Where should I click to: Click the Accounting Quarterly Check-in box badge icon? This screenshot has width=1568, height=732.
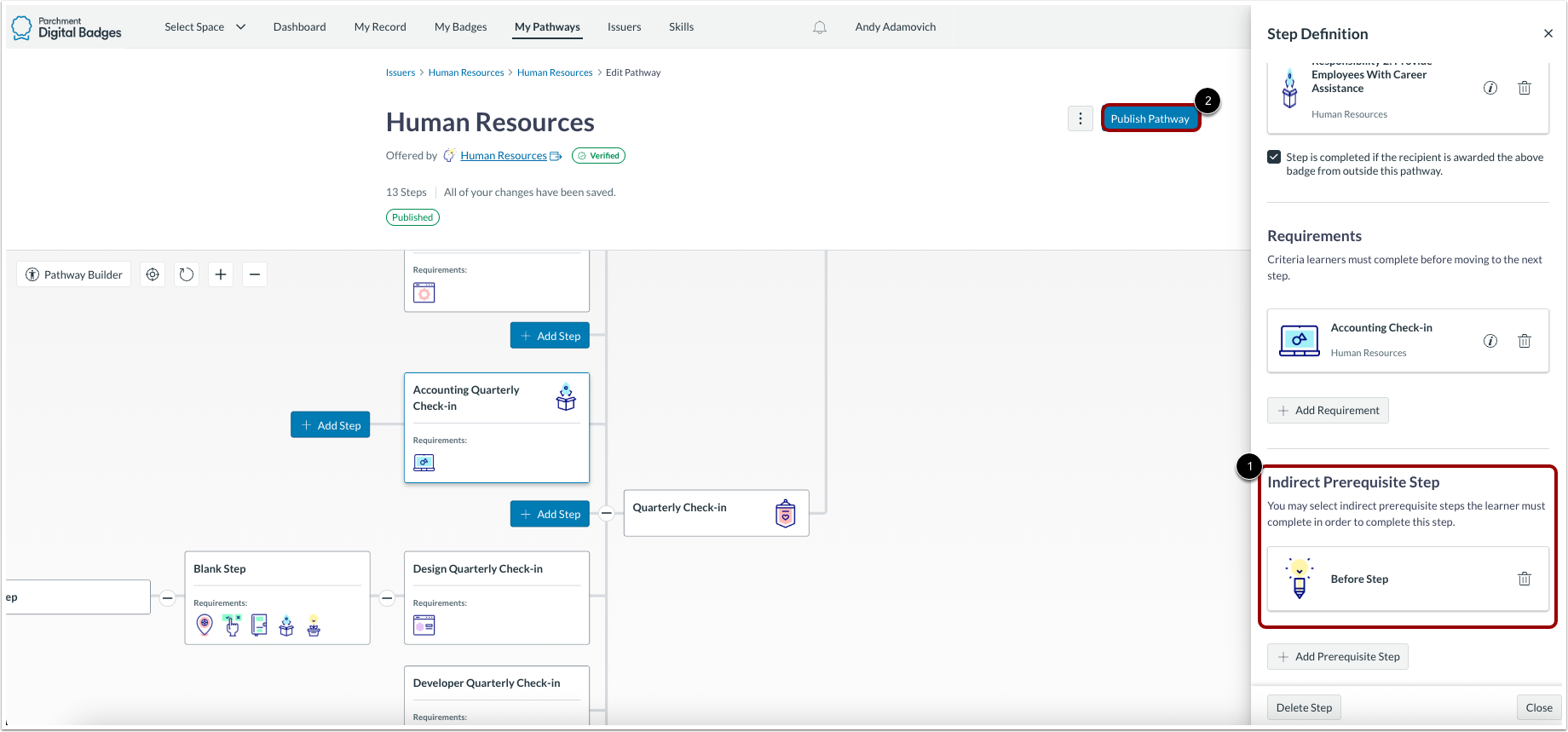(566, 397)
